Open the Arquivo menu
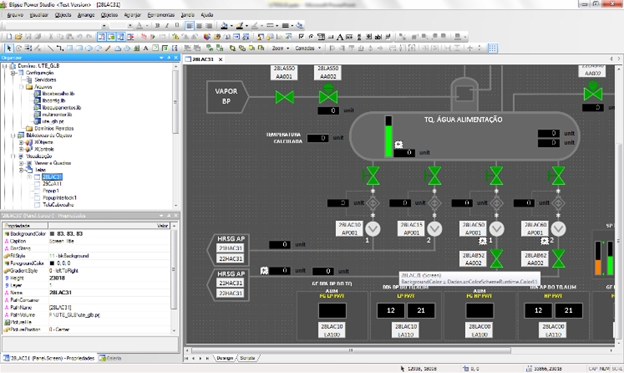The height and width of the screenshot is (373, 624). click(x=16, y=15)
